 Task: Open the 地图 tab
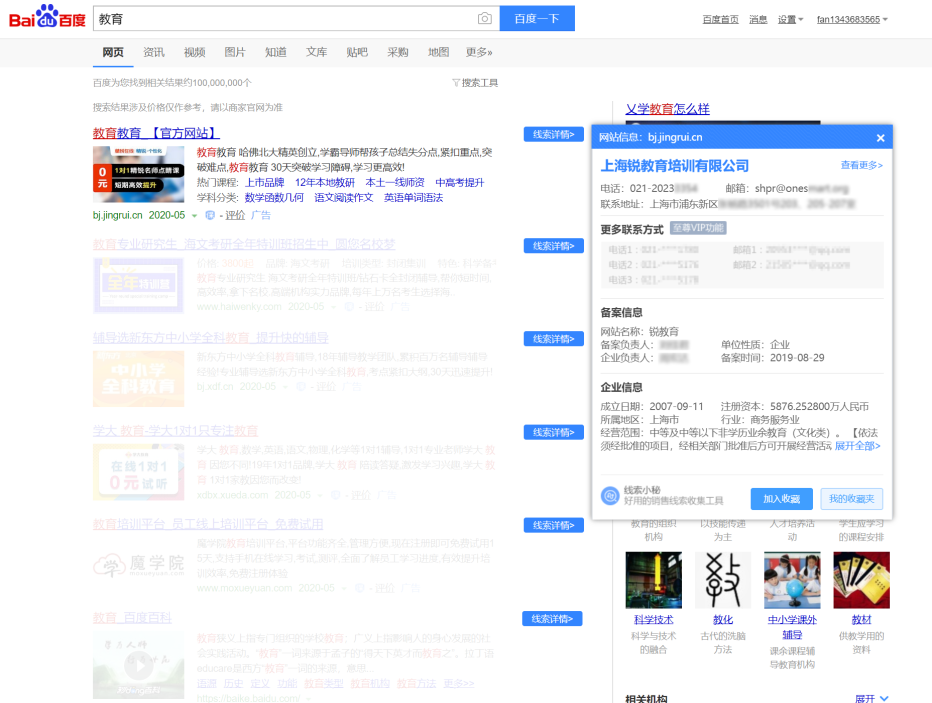[439, 52]
